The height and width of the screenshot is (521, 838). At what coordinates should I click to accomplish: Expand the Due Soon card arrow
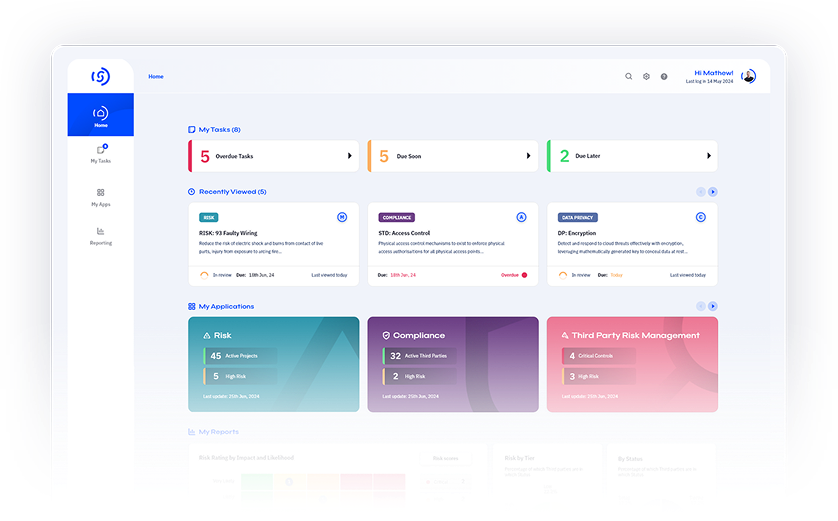point(529,156)
